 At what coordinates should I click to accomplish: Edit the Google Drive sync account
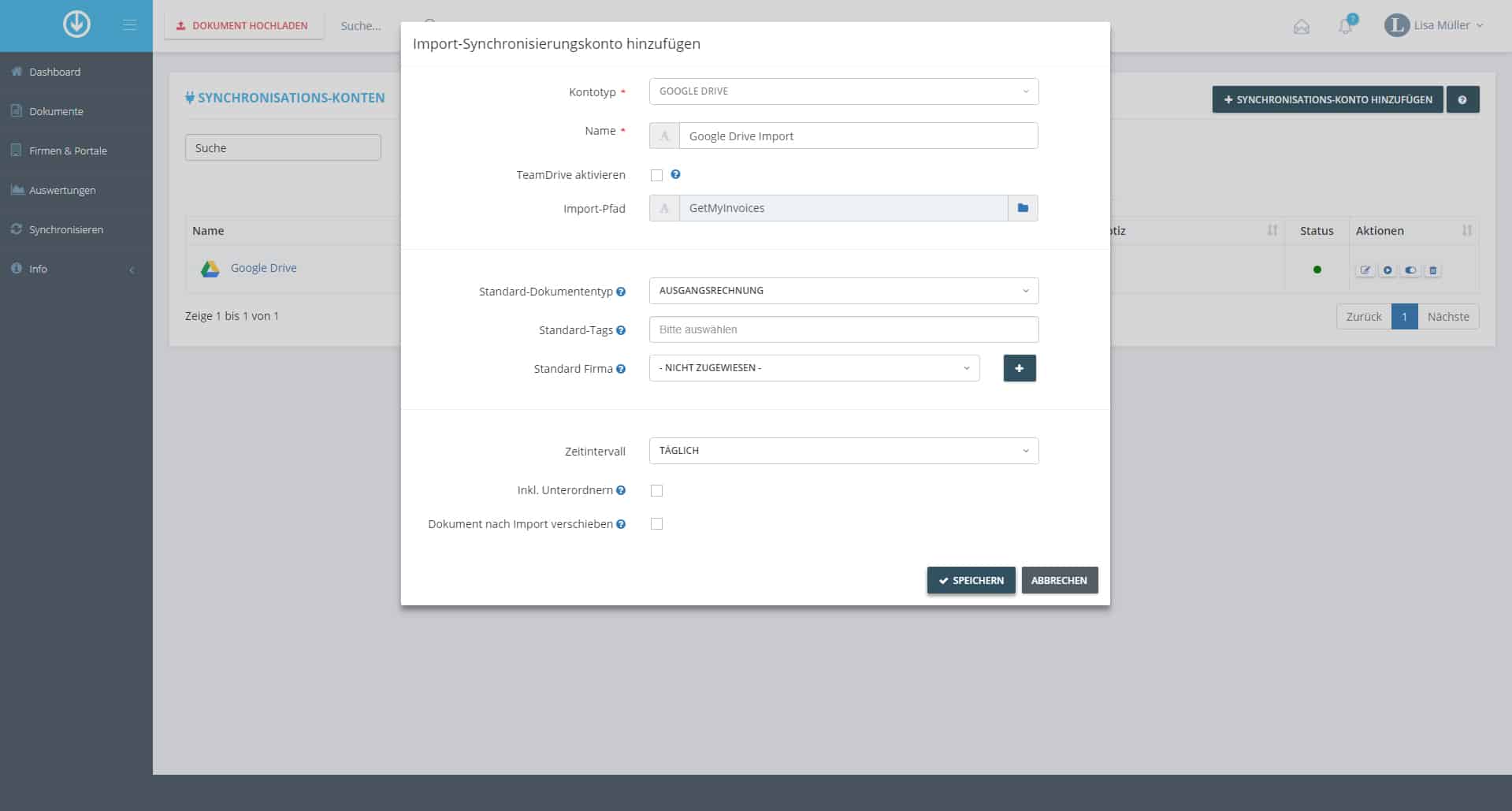[1365, 270]
